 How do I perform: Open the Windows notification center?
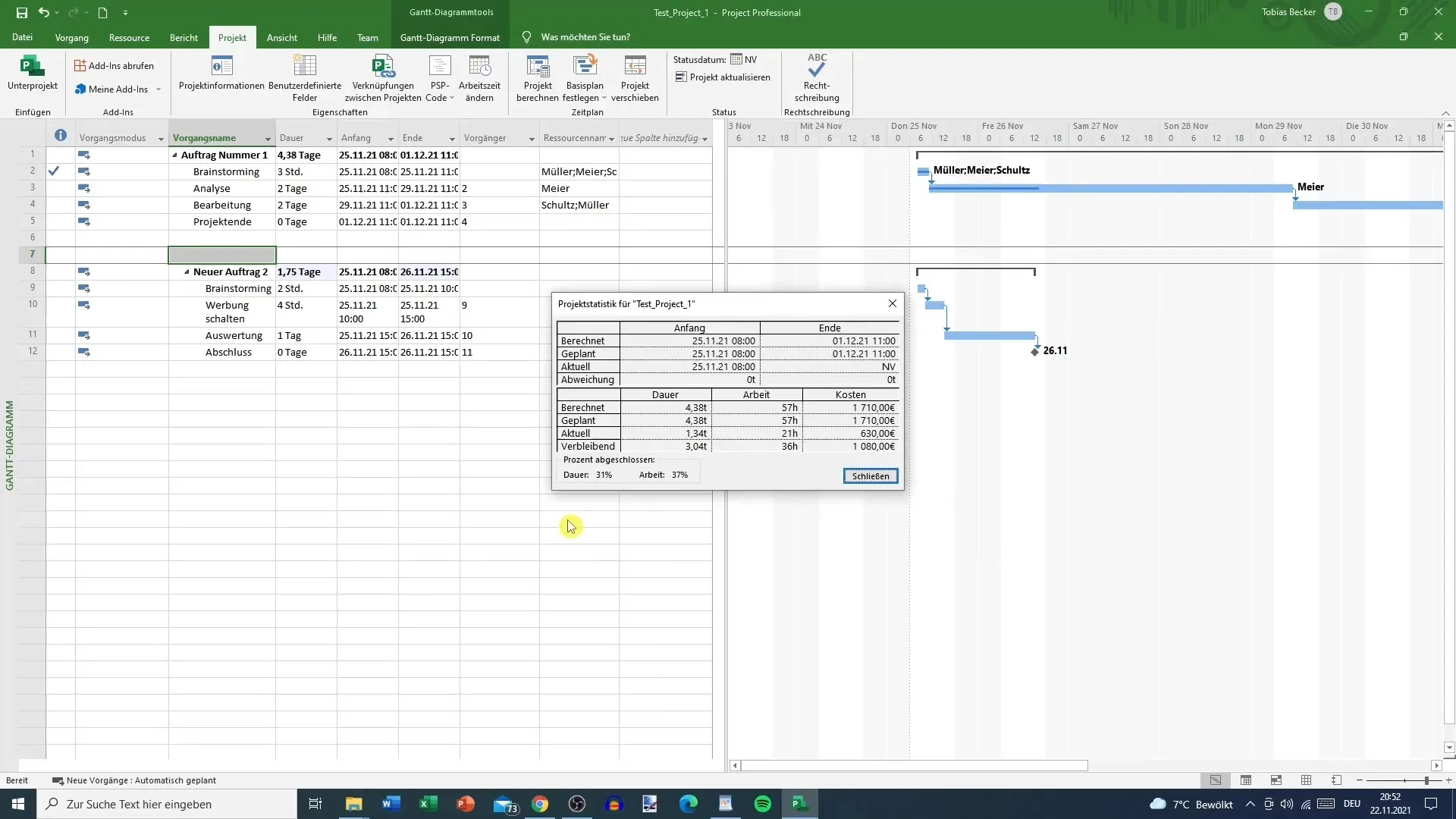[1431, 804]
